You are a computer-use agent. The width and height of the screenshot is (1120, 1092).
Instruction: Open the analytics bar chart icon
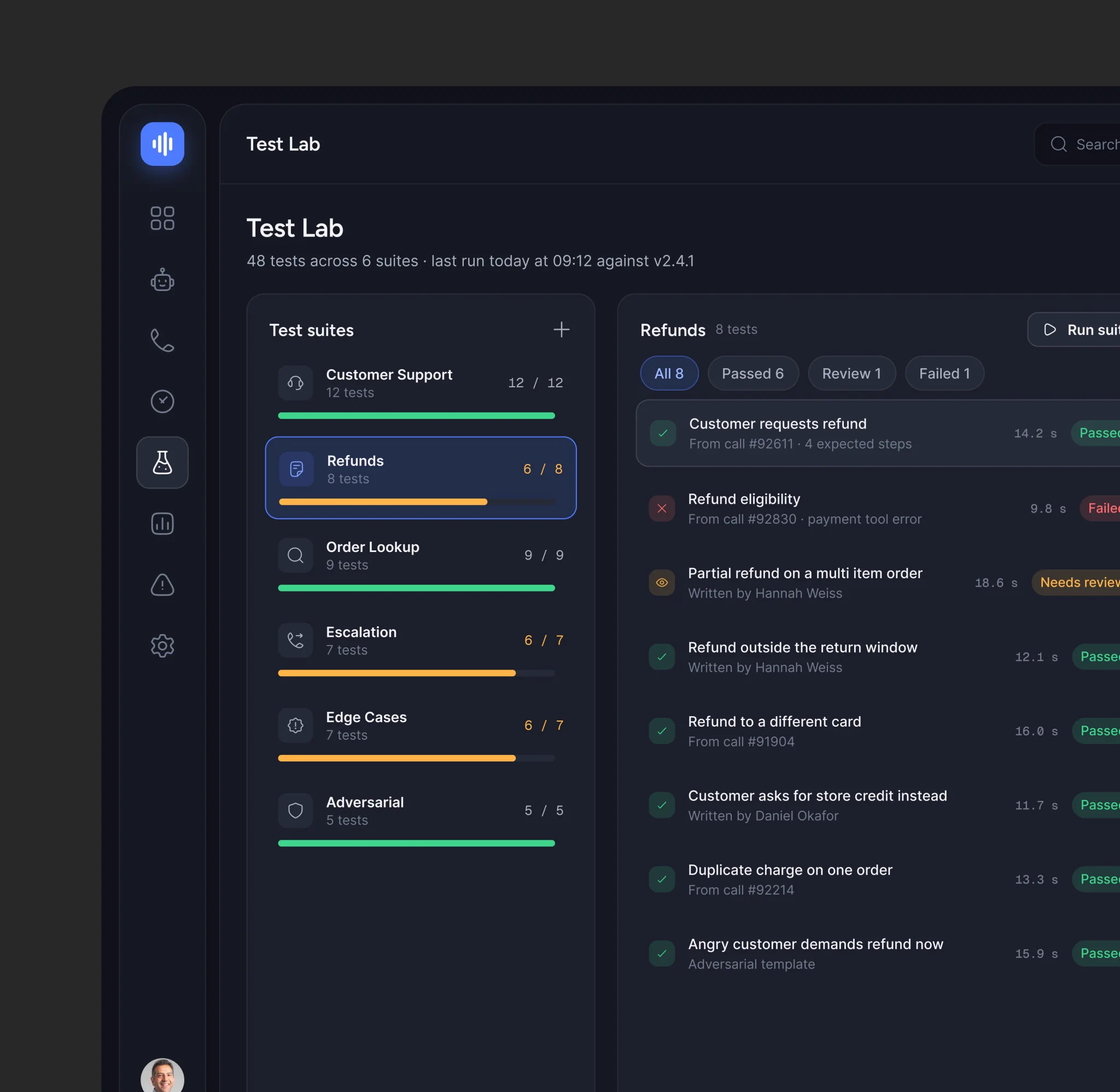162,524
